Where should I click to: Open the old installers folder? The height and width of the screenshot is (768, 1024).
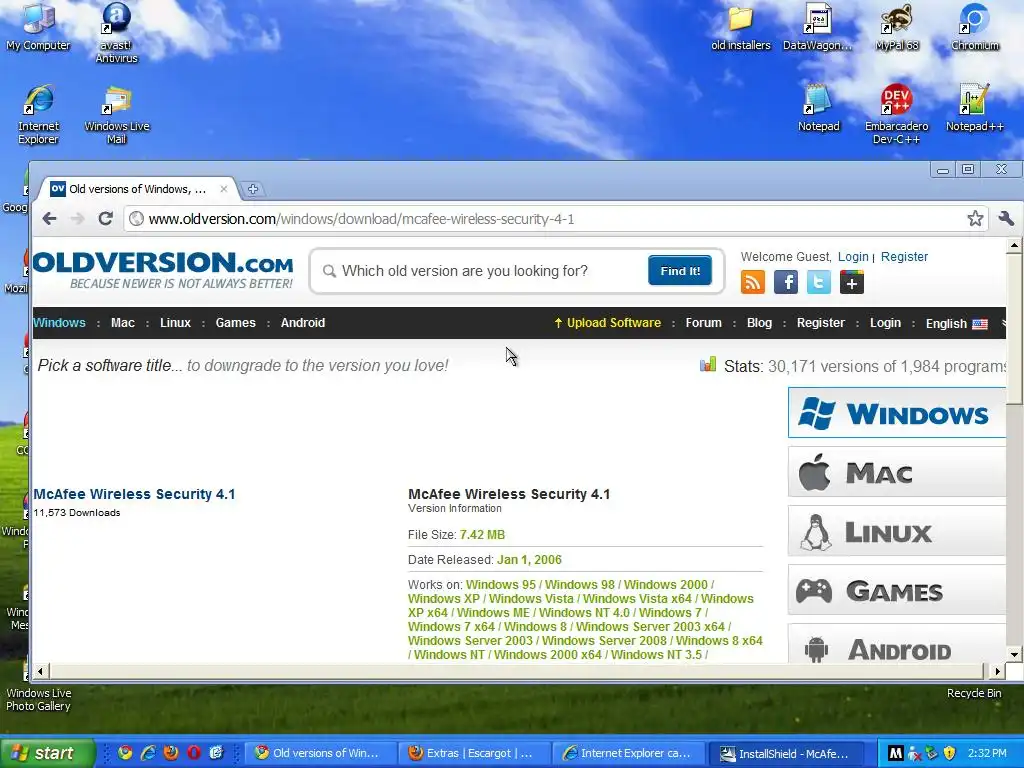[741, 27]
